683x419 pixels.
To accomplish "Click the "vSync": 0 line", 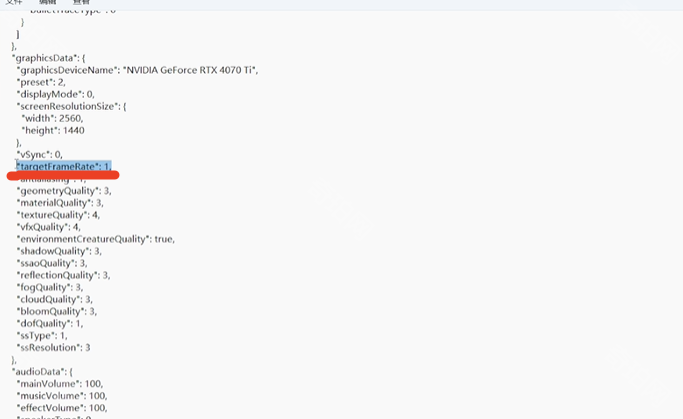I will [40, 154].
